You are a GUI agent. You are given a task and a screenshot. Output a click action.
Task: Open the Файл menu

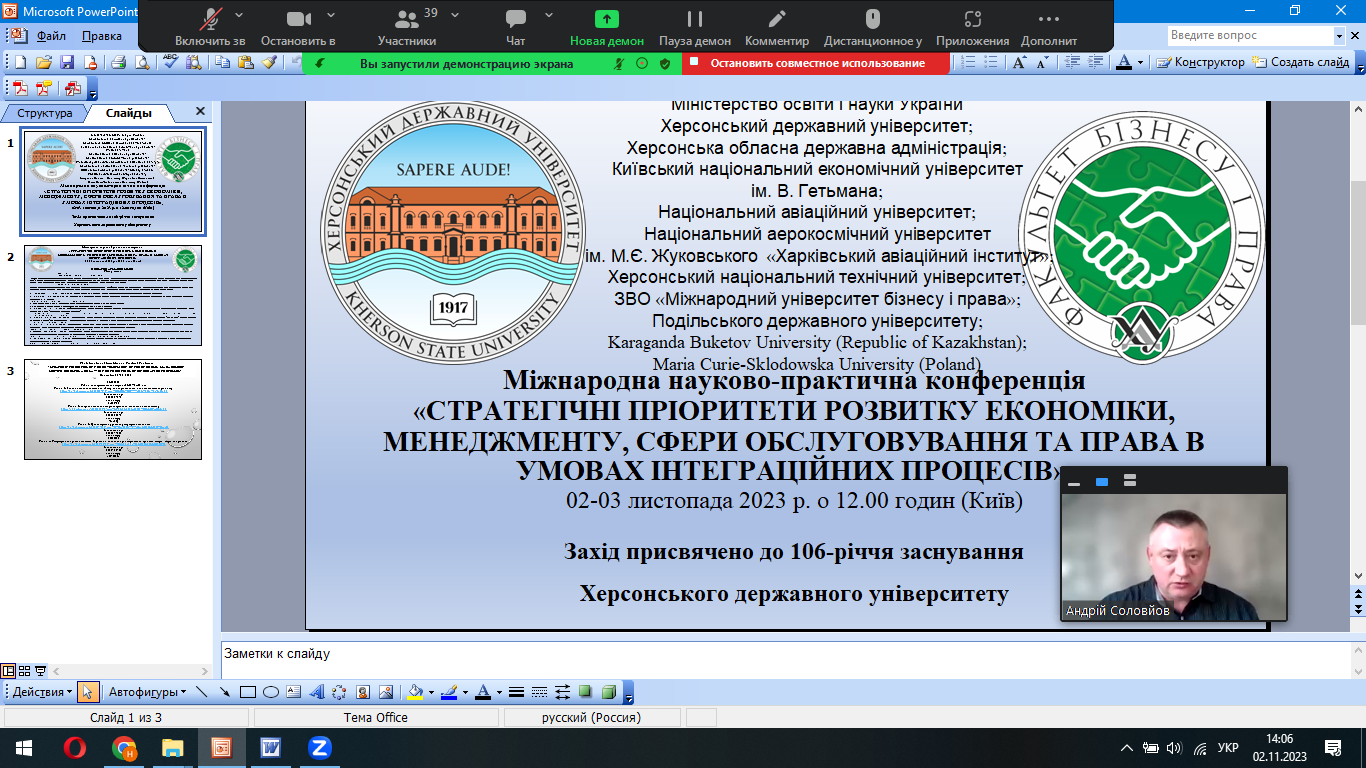(51, 36)
